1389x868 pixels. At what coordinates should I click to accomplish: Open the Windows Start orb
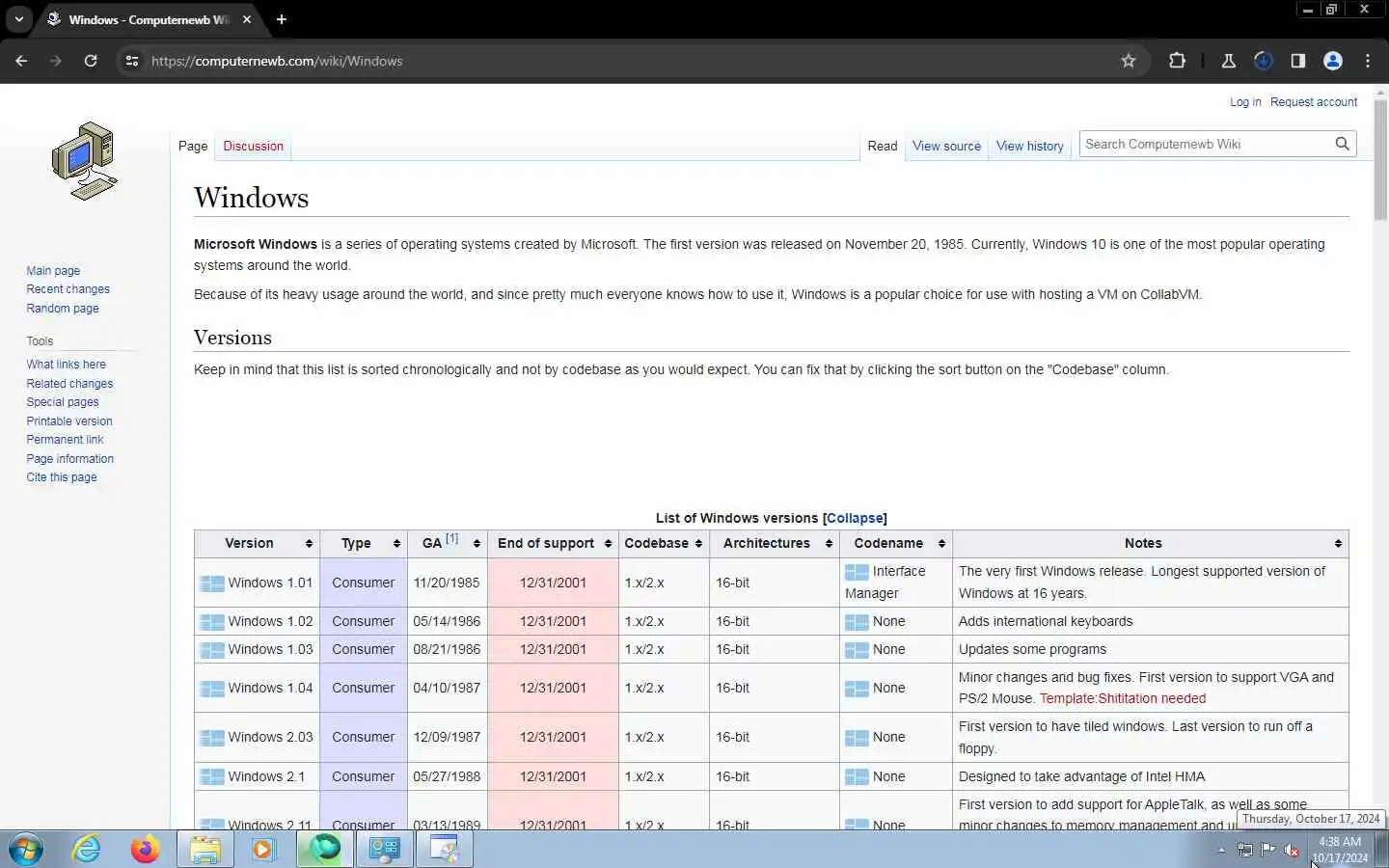point(26,850)
